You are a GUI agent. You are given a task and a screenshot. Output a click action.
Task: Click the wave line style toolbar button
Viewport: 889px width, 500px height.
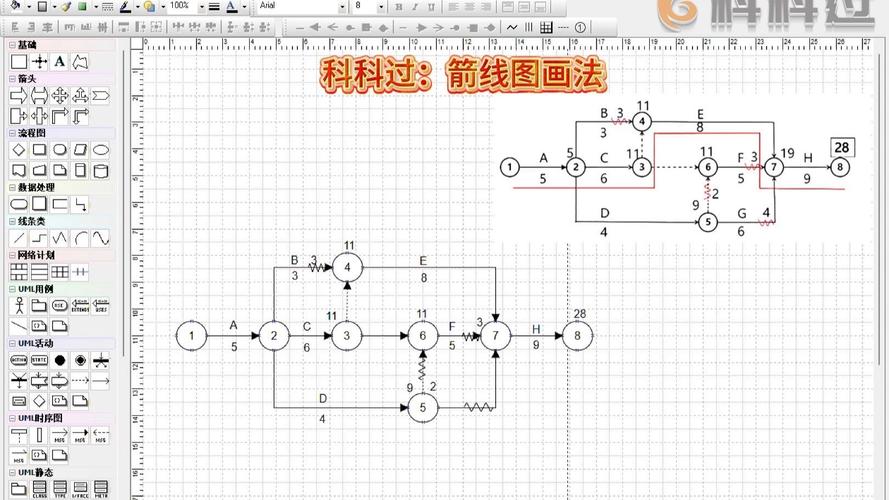(x=512, y=27)
